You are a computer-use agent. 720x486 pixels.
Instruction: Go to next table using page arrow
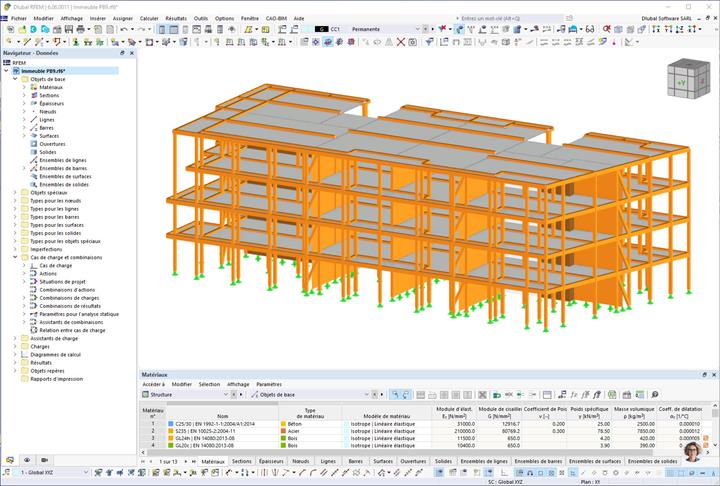(x=186, y=461)
